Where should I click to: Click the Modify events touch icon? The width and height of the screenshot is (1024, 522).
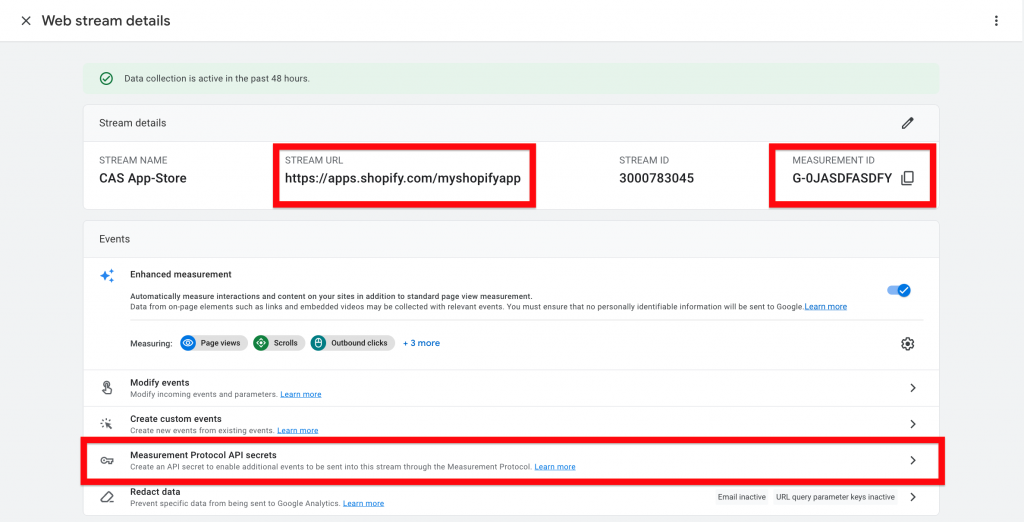(107, 388)
